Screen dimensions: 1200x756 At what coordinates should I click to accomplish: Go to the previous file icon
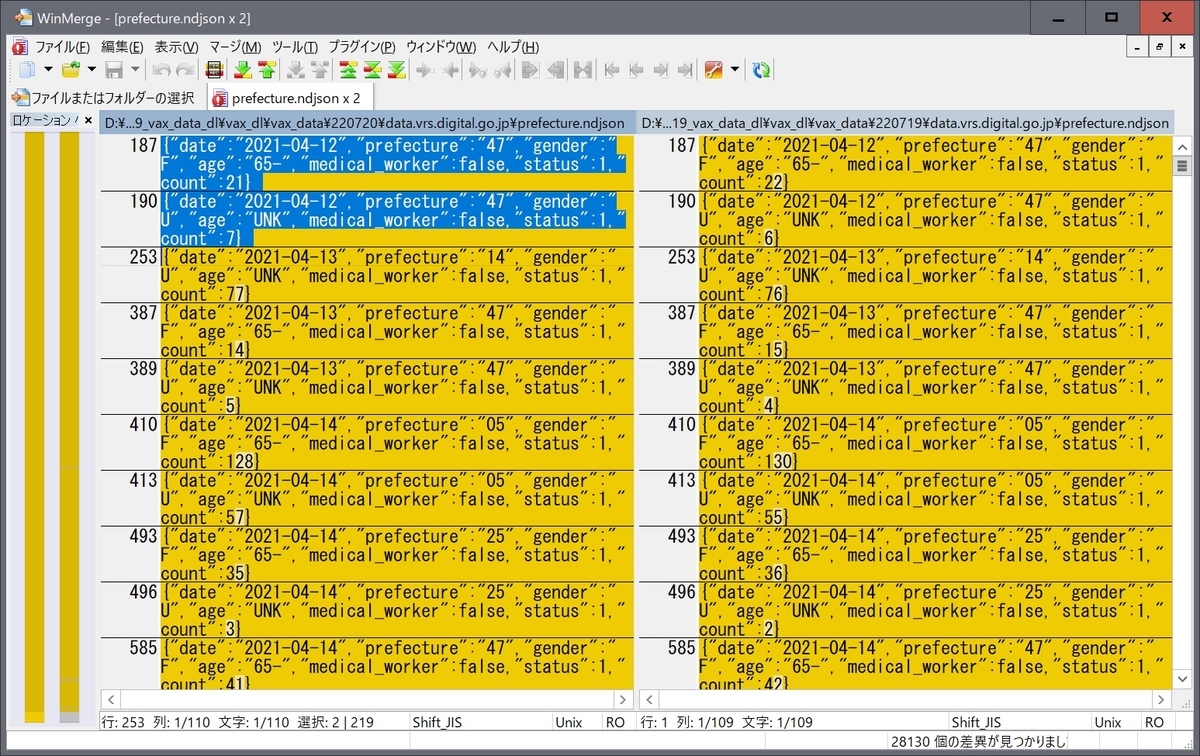point(636,70)
